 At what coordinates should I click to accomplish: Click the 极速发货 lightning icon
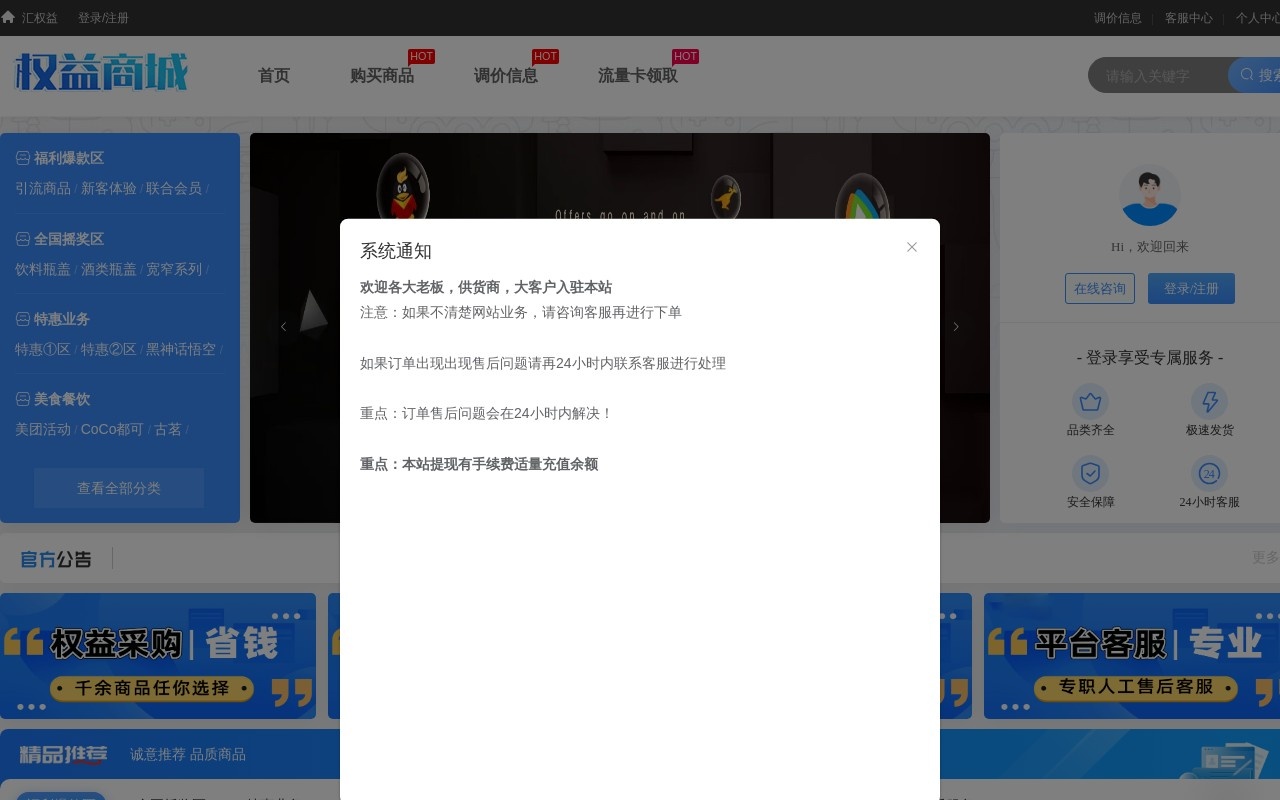1209,402
